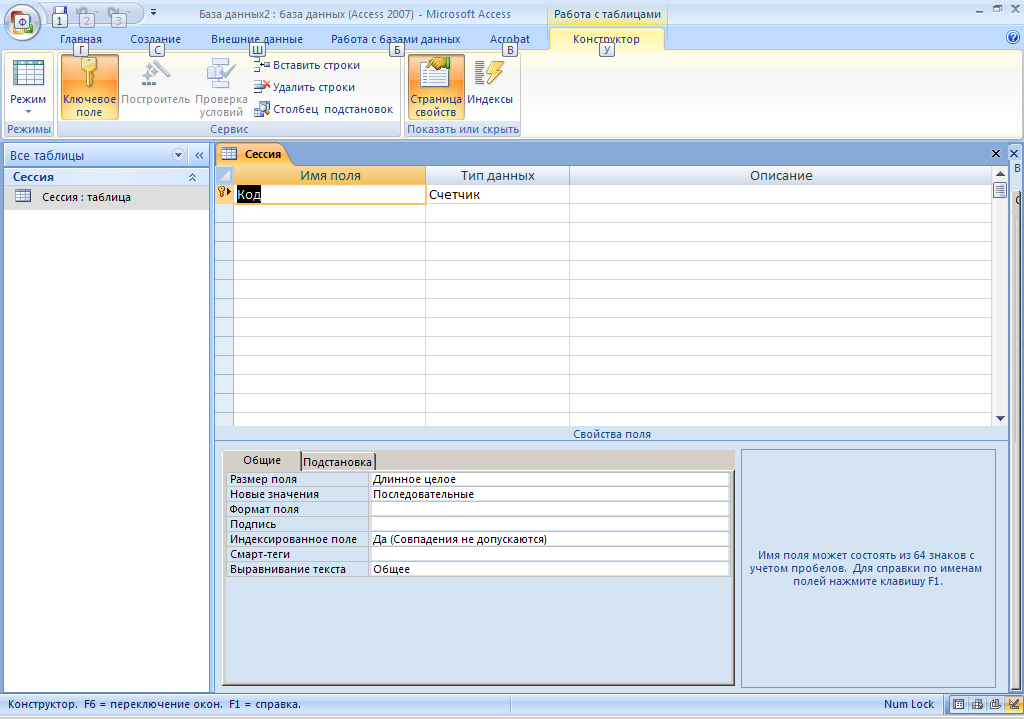Click Проверка условий validation icon
This screenshot has width=1024, height=719.
pyautogui.click(x=221, y=86)
